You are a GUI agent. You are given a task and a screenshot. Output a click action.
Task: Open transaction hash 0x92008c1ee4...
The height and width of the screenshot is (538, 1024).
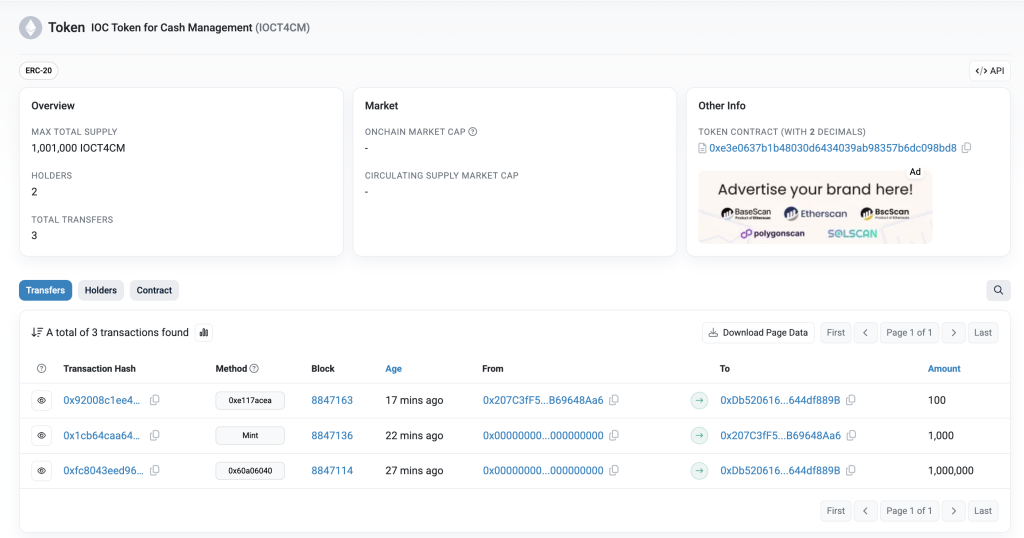pos(101,400)
